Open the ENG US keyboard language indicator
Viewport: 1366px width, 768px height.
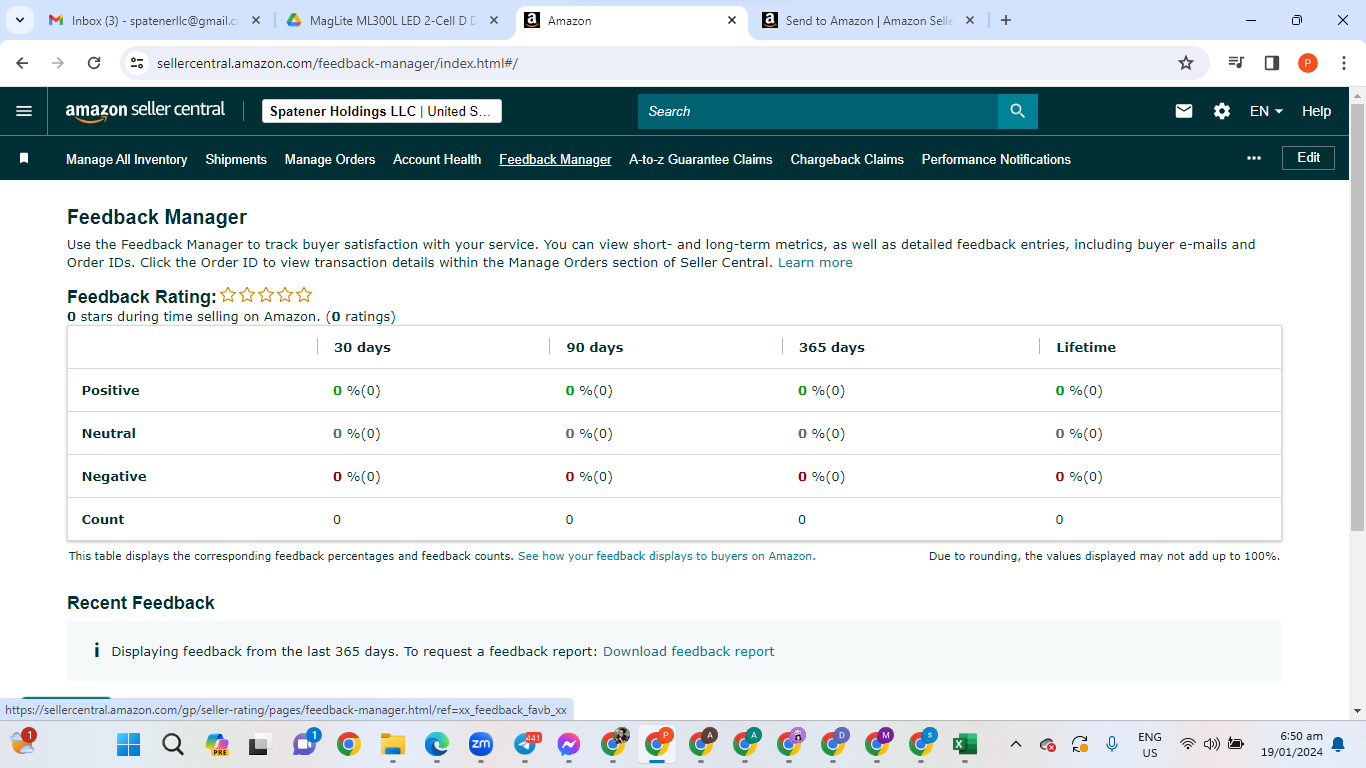pos(1150,744)
